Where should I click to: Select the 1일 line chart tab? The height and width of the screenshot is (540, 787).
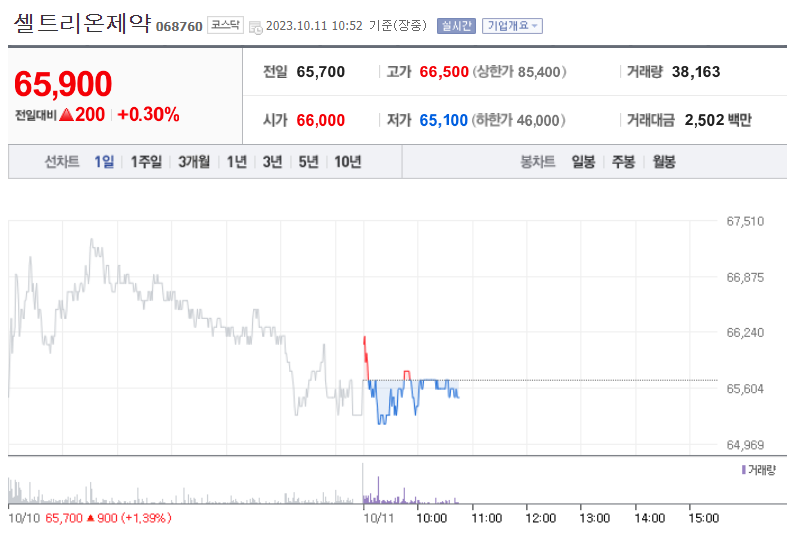[104, 162]
